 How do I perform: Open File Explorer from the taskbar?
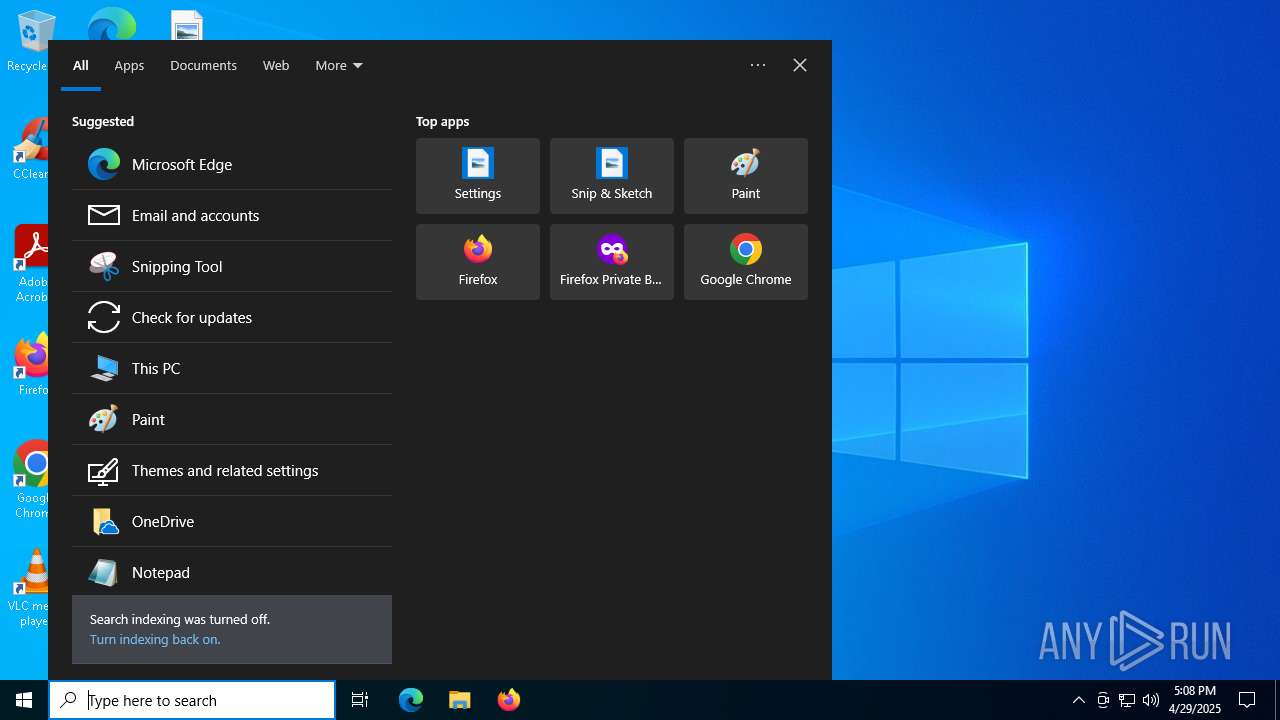tap(460, 700)
